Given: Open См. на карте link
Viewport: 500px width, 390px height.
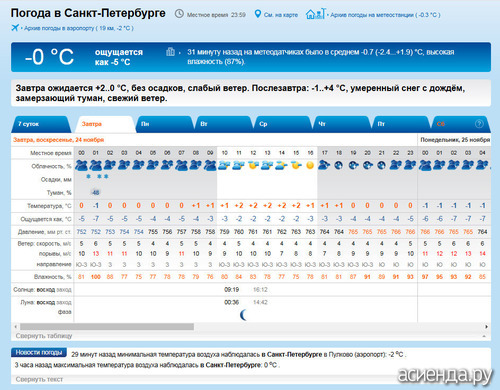Looking at the screenshot, I should pos(281,15).
